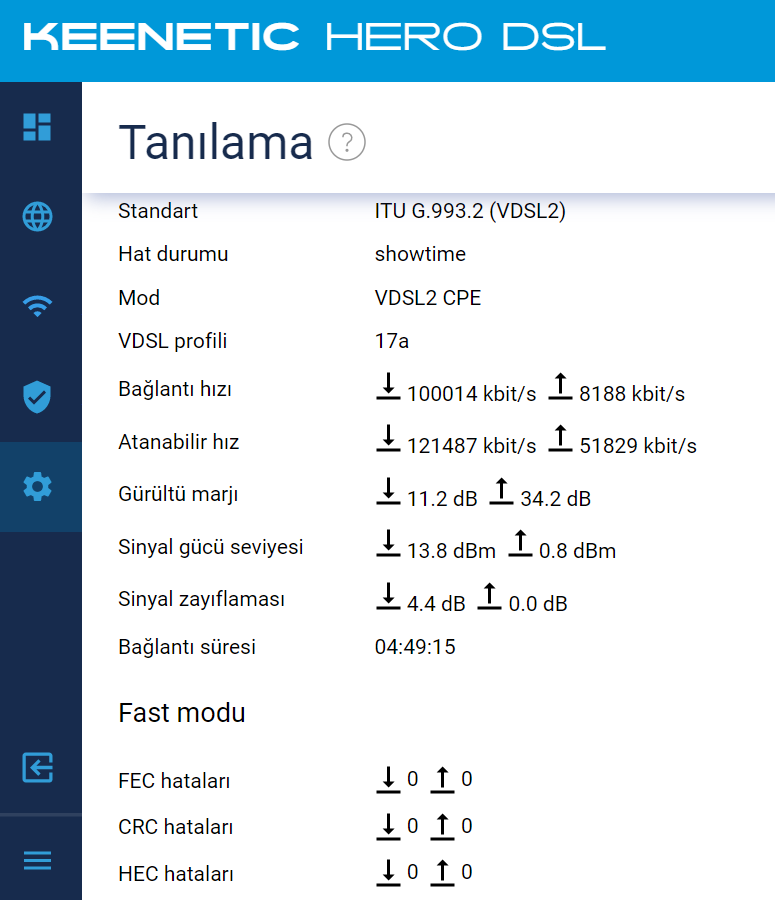This screenshot has width=775, height=900.
Task: Click the download arrow in FEC hataları row
Action: point(388,780)
